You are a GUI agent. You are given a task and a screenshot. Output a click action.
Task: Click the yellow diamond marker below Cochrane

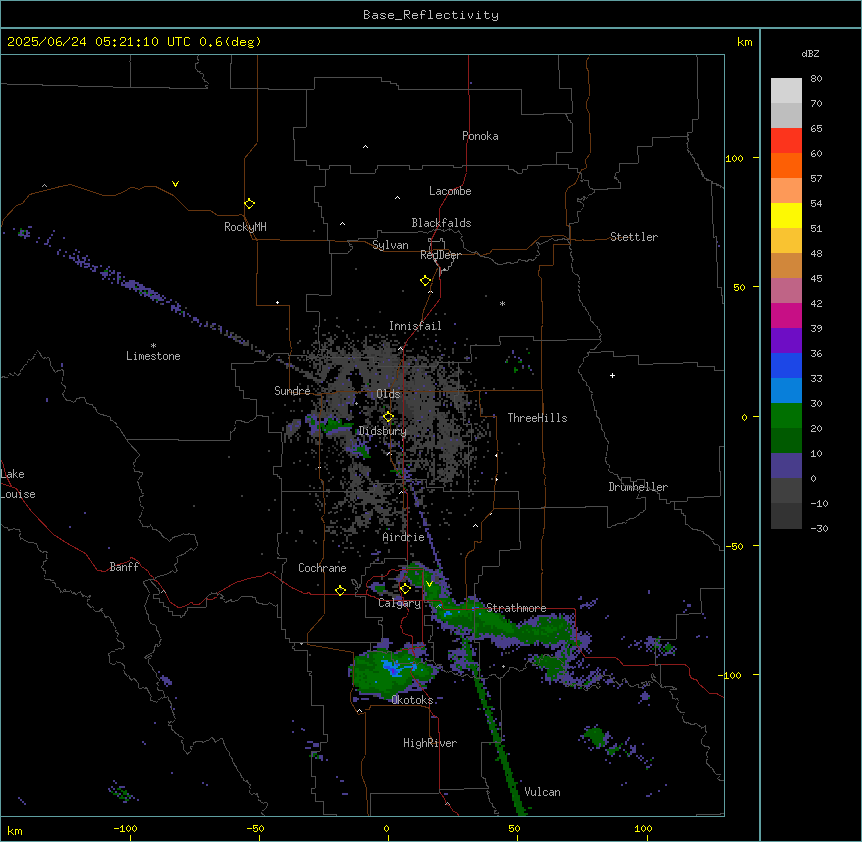[340, 590]
